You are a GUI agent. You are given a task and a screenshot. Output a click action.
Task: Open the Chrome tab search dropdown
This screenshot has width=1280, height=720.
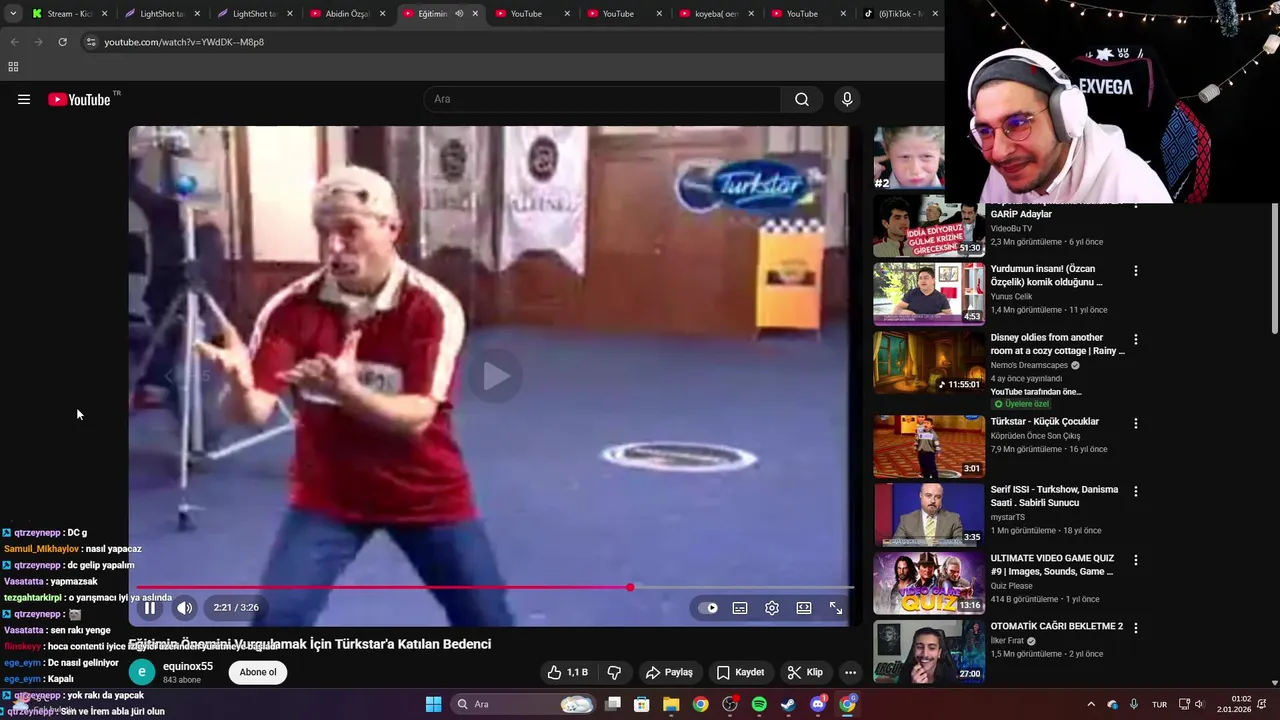(x=13, y=14)
